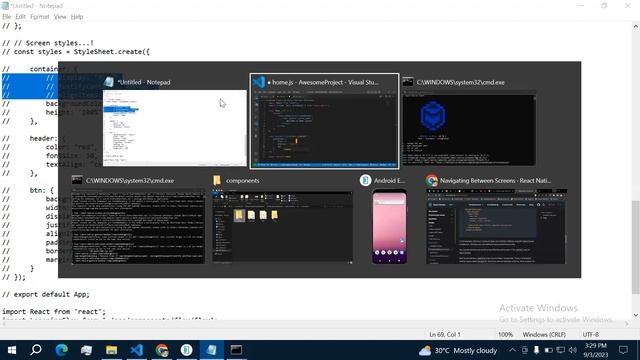
Task: Open the Notepad Format menu
Action: pos(40,17)
